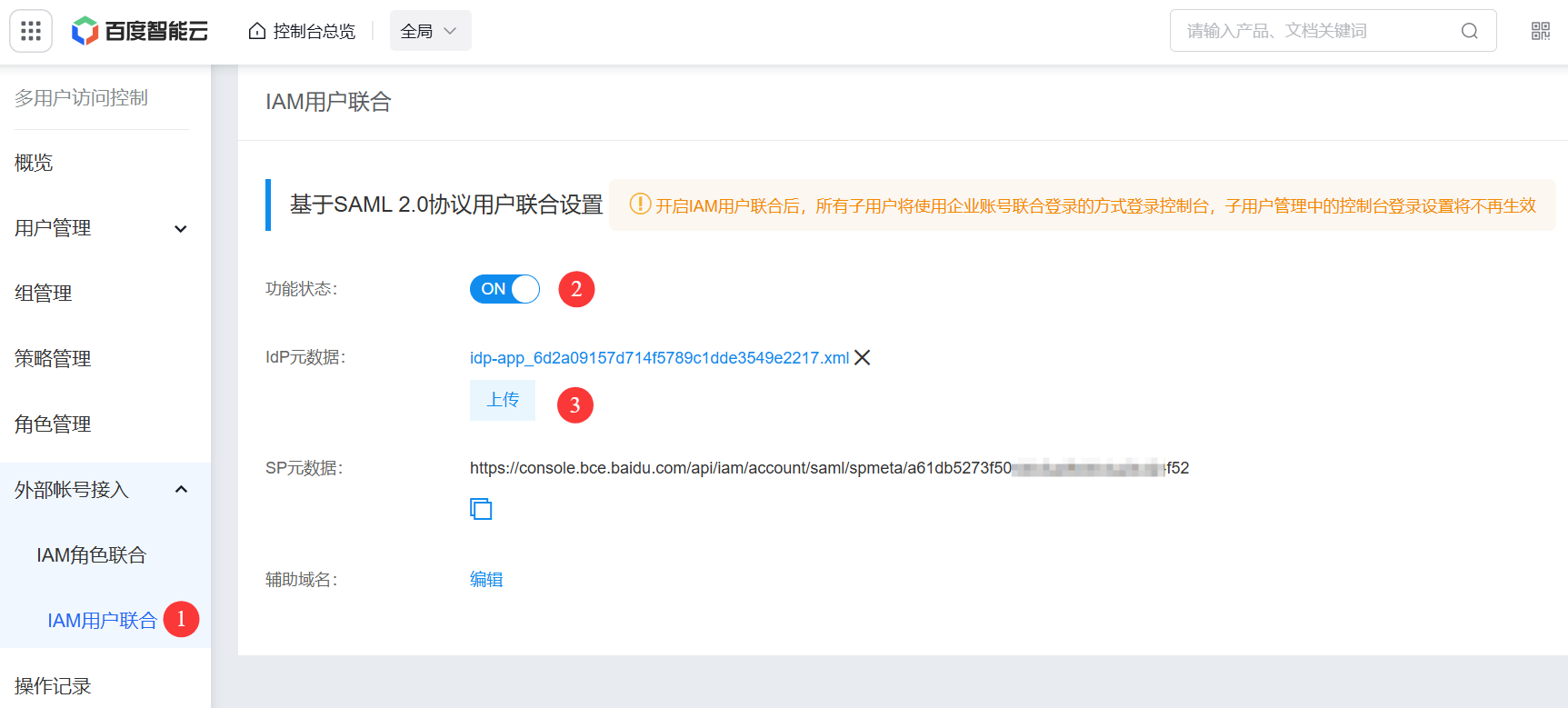The height and width of the screenshot is (708, 1568).
Task: Select IAM角色联合 in the sidebar
Action: 91,555
